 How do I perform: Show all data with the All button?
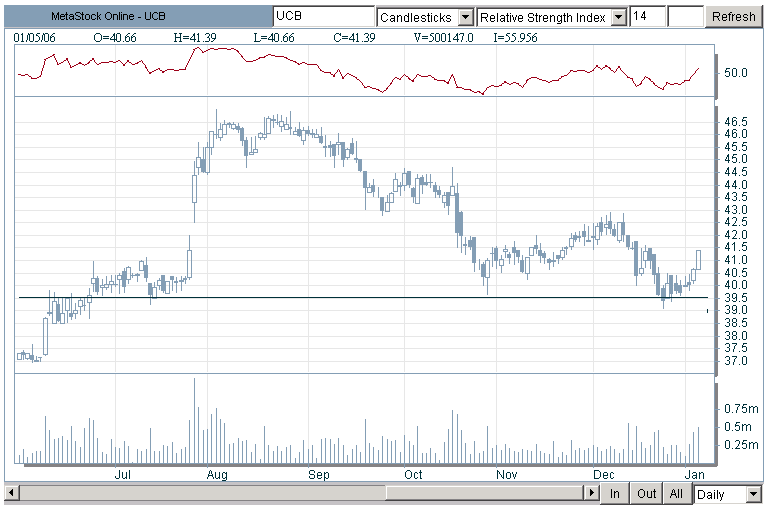point(676,493)
